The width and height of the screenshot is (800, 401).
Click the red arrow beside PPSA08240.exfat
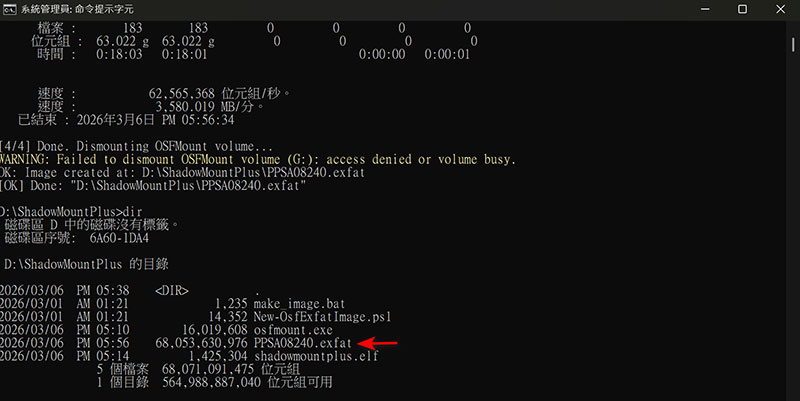(378, 343)
